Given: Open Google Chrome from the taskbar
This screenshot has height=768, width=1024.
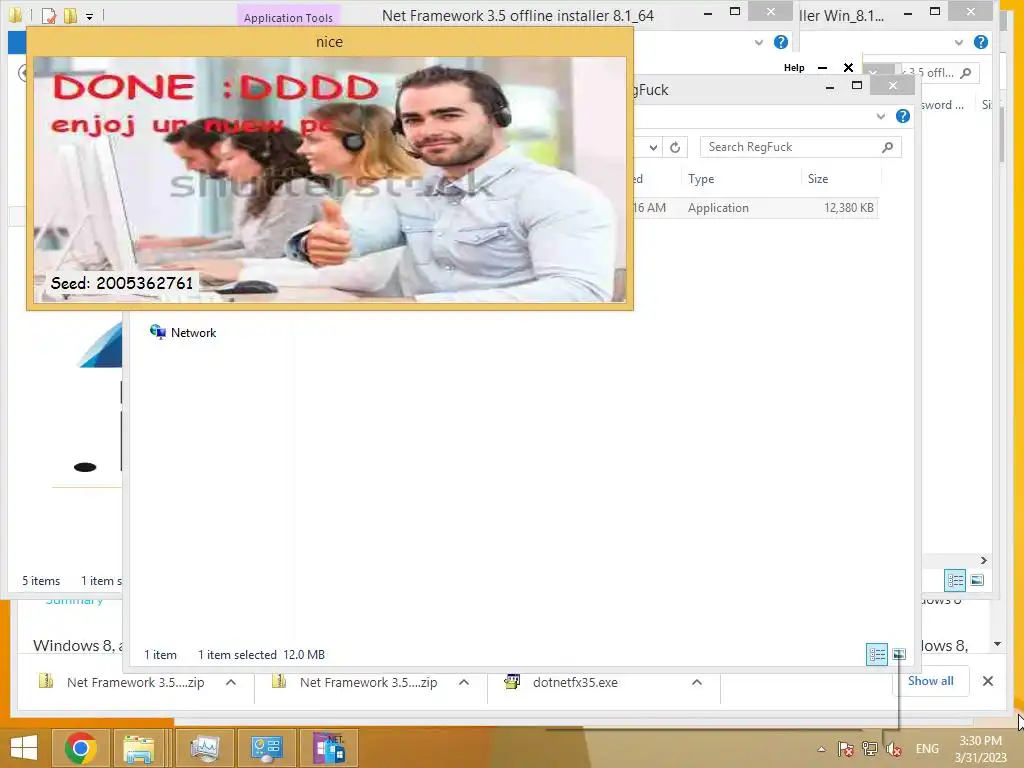Looking at the screenshot, I should pos(80,748).
